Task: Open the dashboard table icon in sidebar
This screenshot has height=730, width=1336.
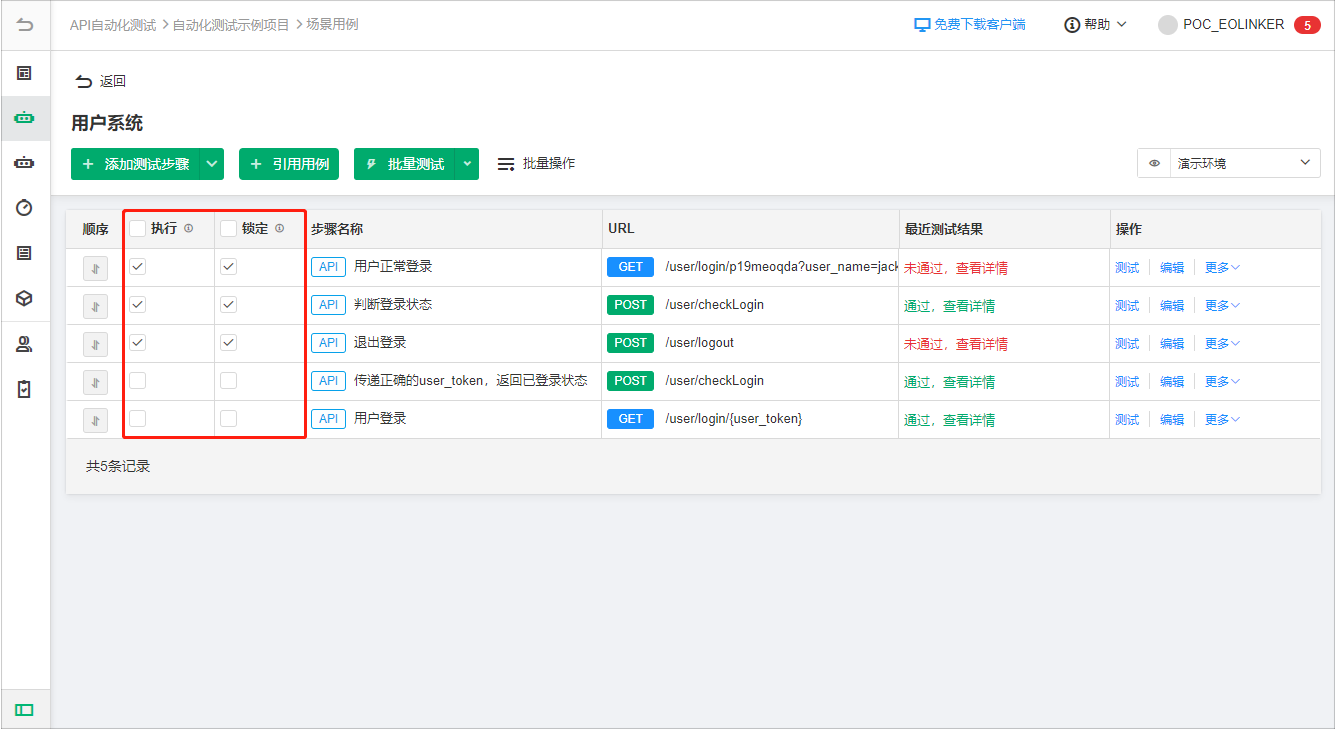Action: [25, 73]
